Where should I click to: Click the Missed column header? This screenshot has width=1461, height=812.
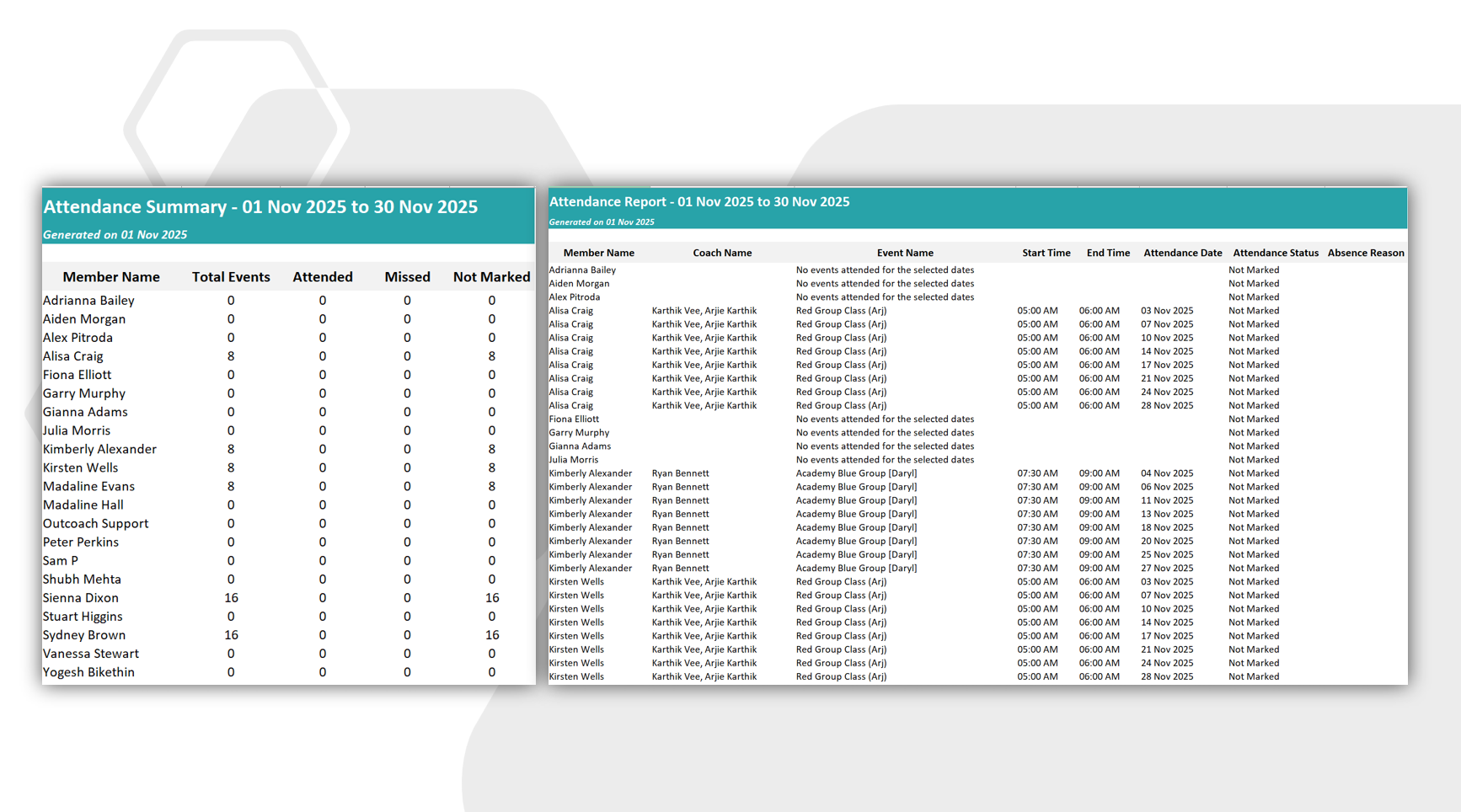coord(407,277)
